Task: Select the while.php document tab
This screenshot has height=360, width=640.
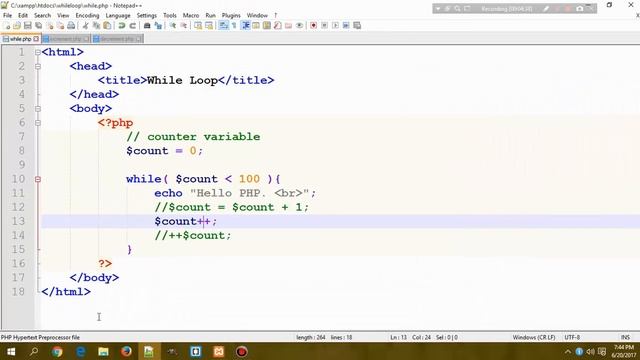Action: click(x=21, y=39)
